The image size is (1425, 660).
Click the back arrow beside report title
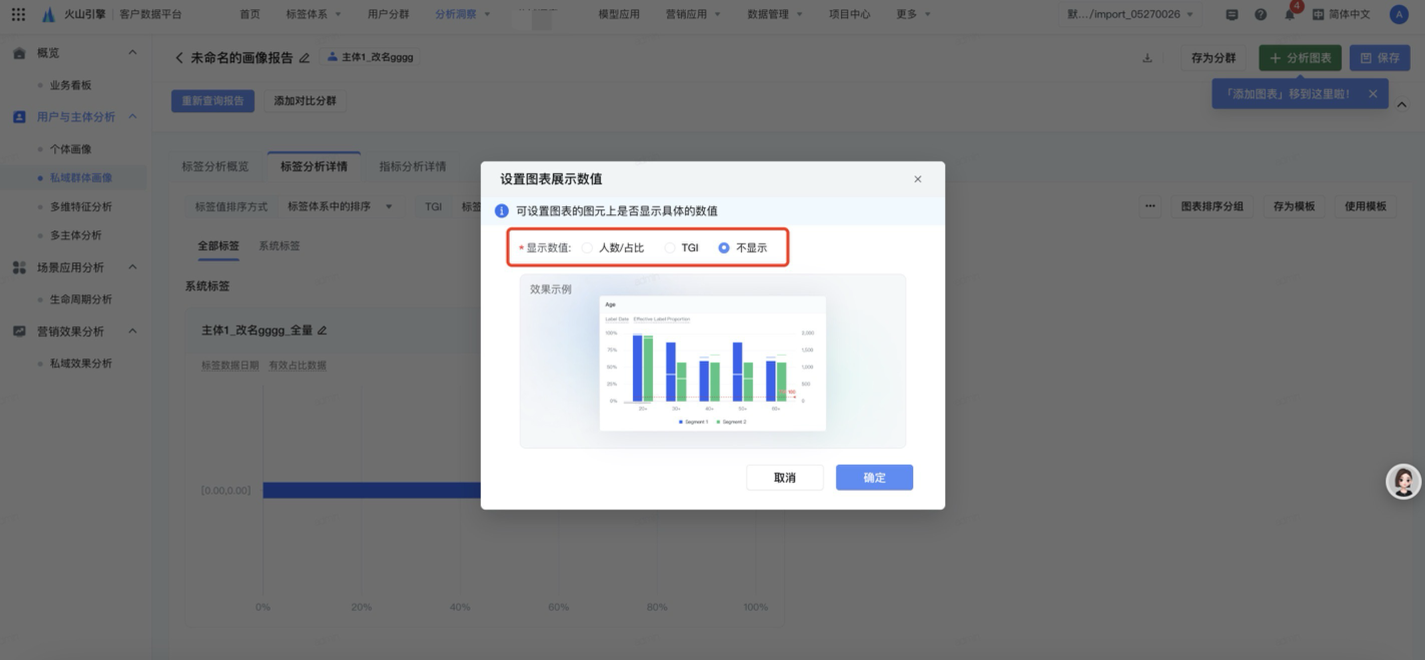tap(180, 58)
